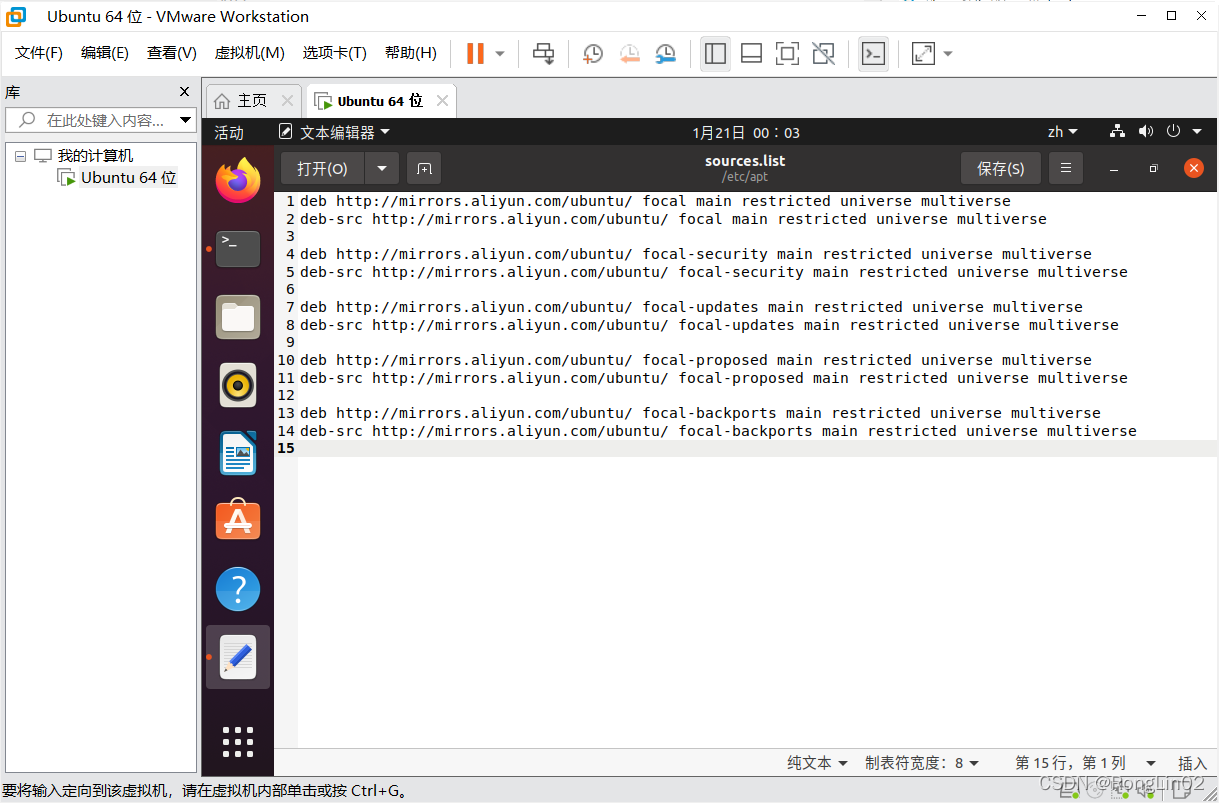The width and height of the screenshot is (1219, 803).
Task: Click the volume speaker icon in top bar
Action: (x=1146, y=132)
